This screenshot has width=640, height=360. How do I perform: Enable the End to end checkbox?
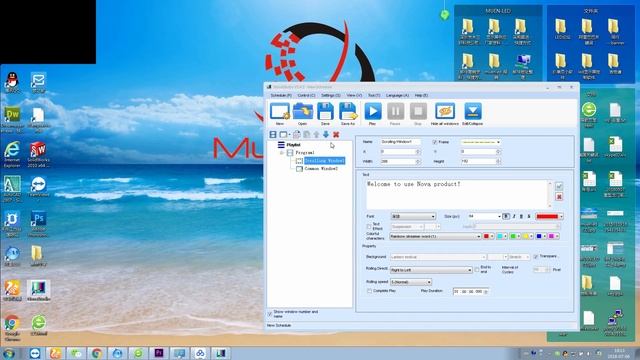point(477,269)
